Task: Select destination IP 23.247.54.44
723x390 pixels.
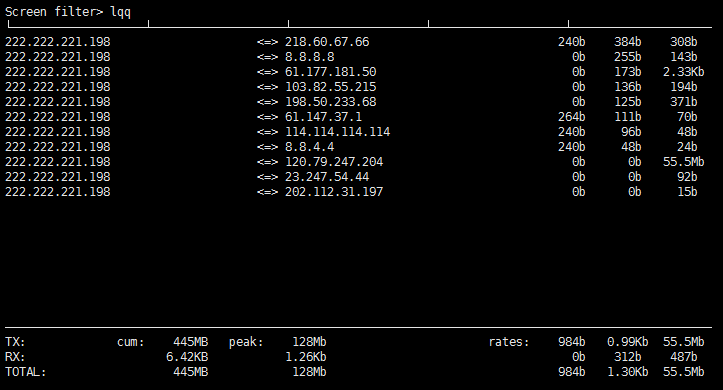Action: click(327, 177)
